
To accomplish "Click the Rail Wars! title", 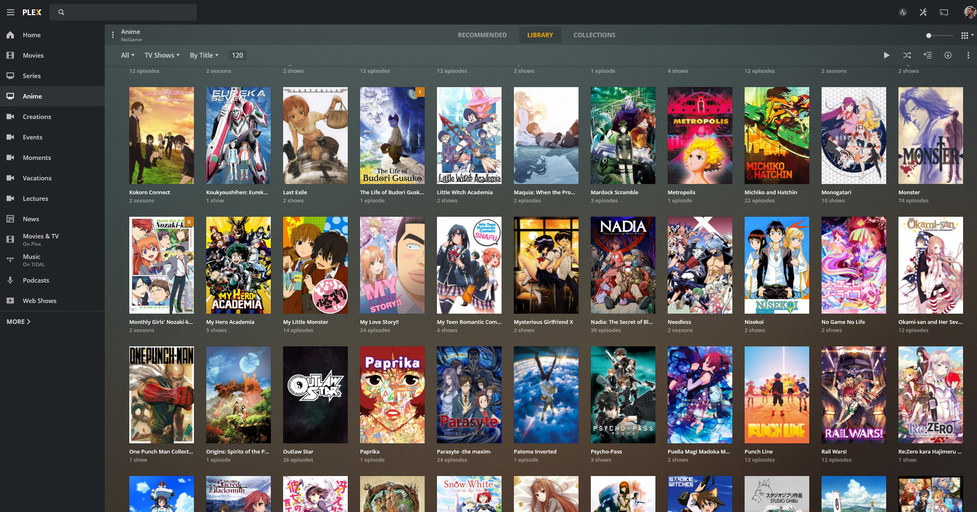I will (834, 452).
